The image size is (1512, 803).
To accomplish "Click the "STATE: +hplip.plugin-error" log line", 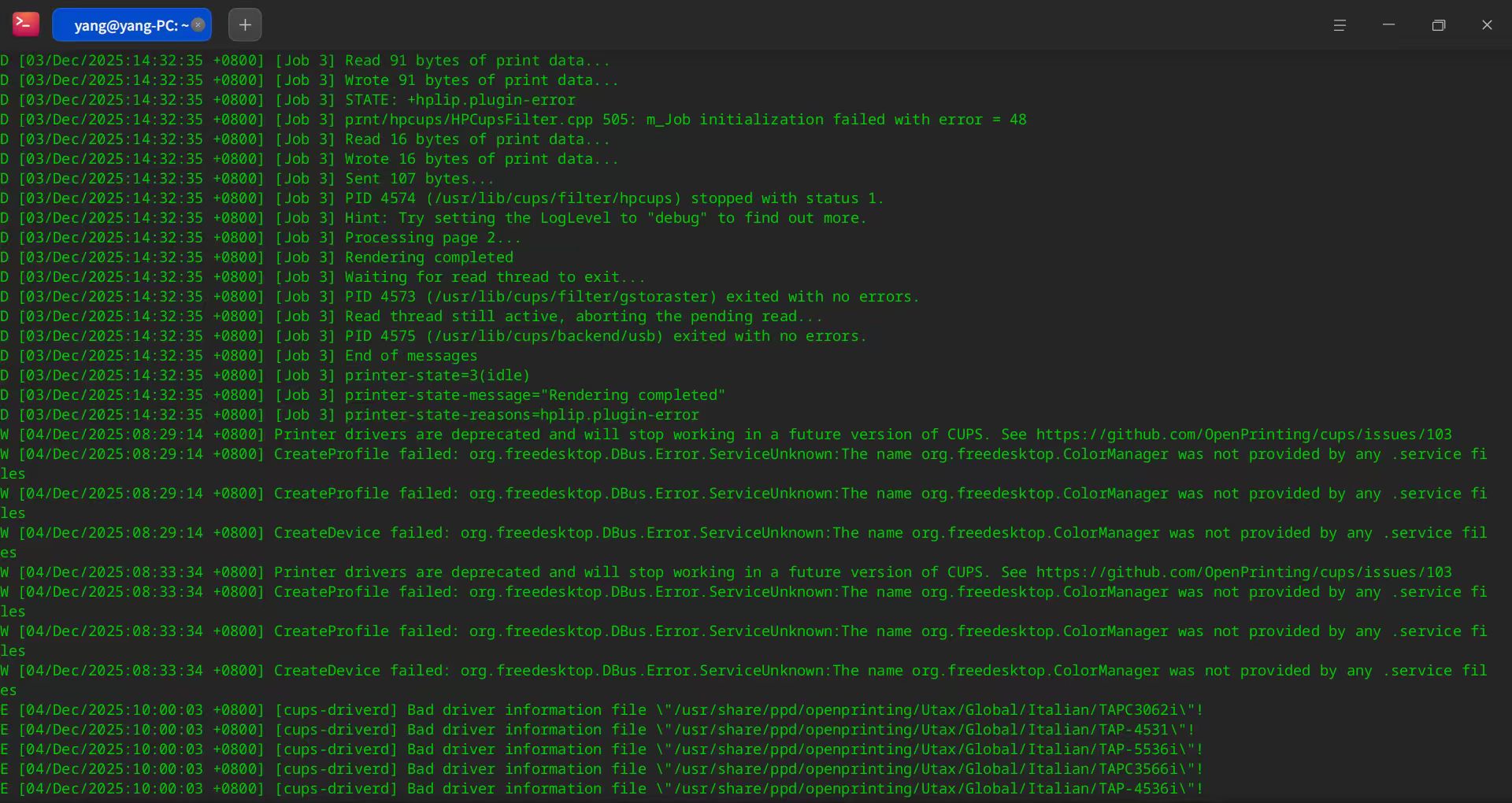I will [x=287, y=100].
